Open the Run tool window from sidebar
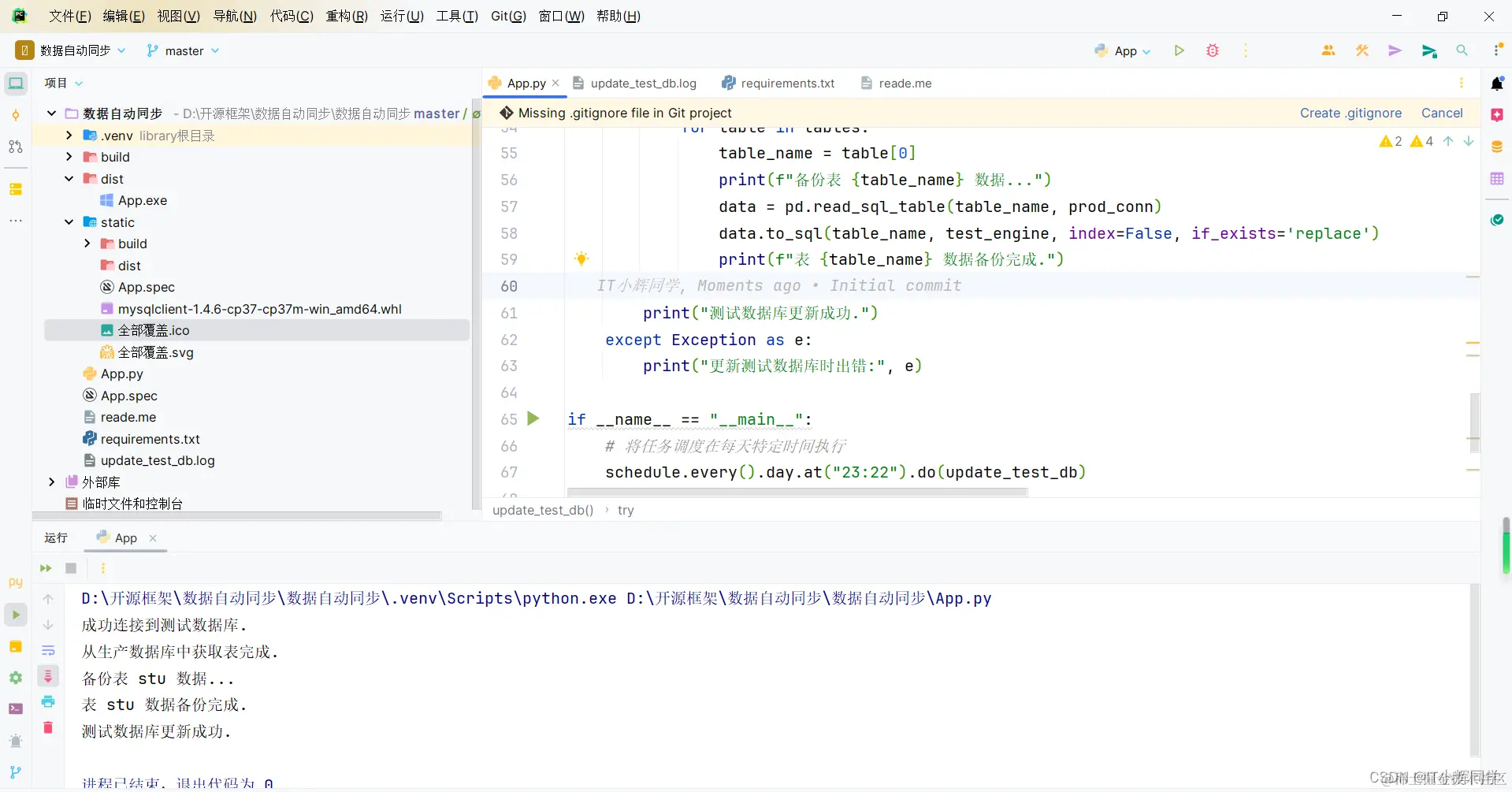 point(16,615)
